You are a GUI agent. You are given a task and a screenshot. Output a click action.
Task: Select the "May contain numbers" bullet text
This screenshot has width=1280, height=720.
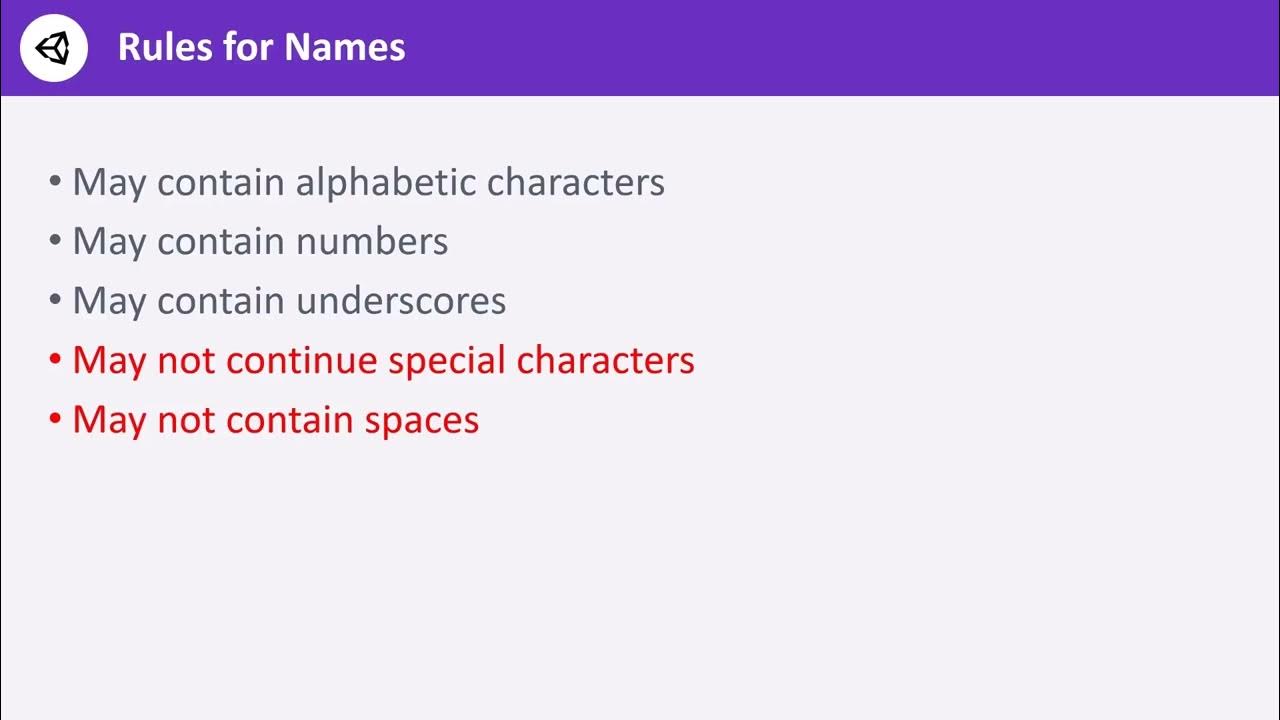coord(260,242)
